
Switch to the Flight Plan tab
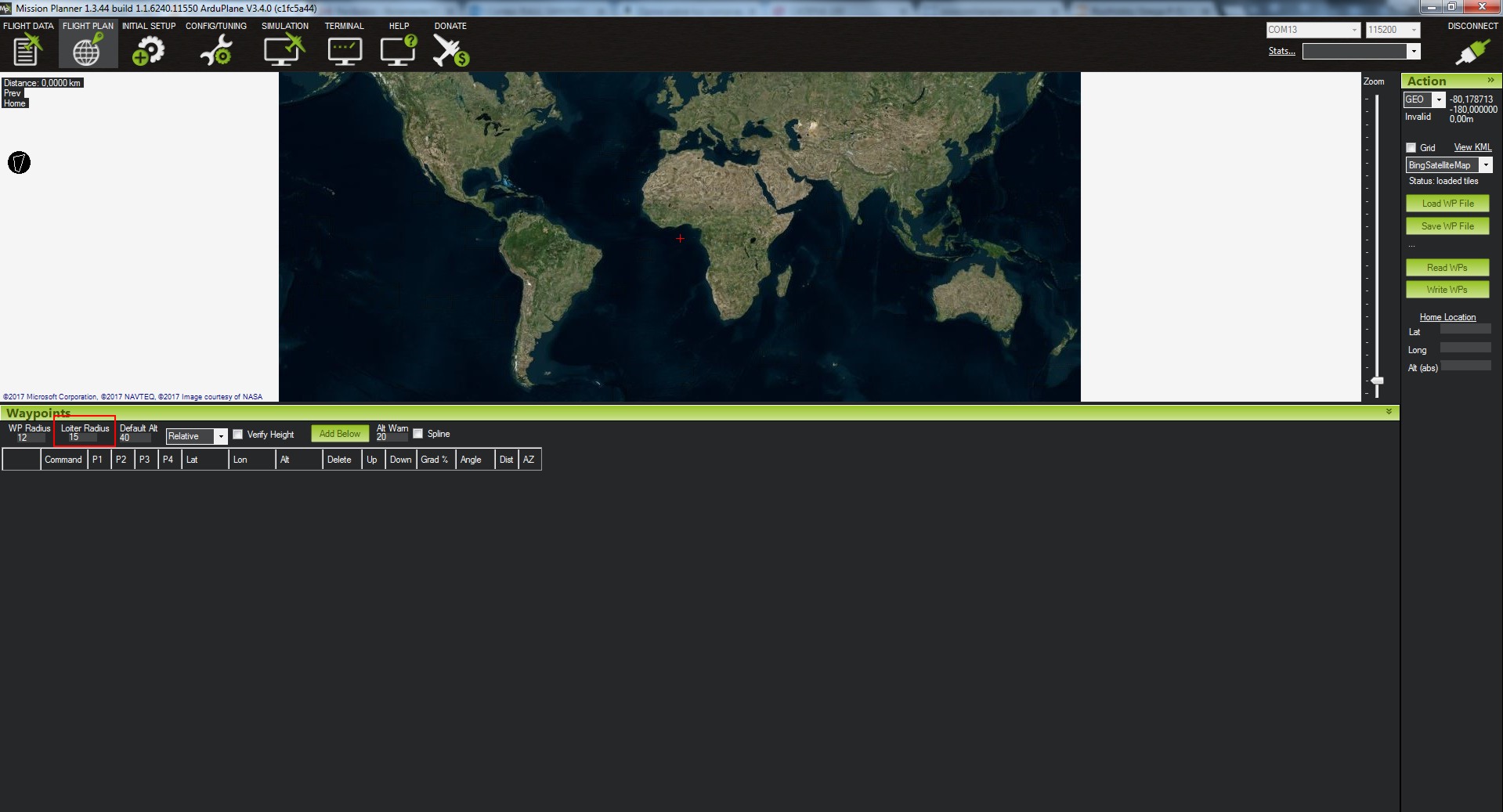[x=87, y=44]
